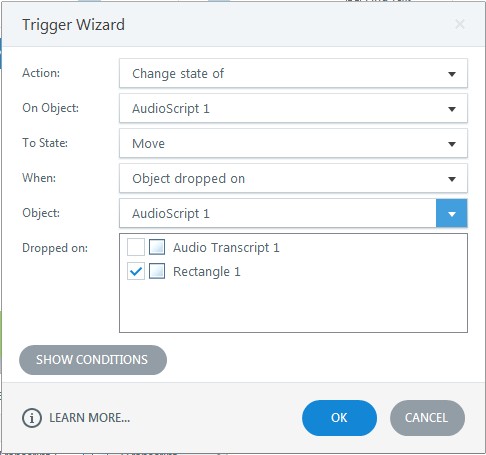The image size is (486, 455).
Task: Open the Action dropdown arrow
Action: tap(452, 74)
